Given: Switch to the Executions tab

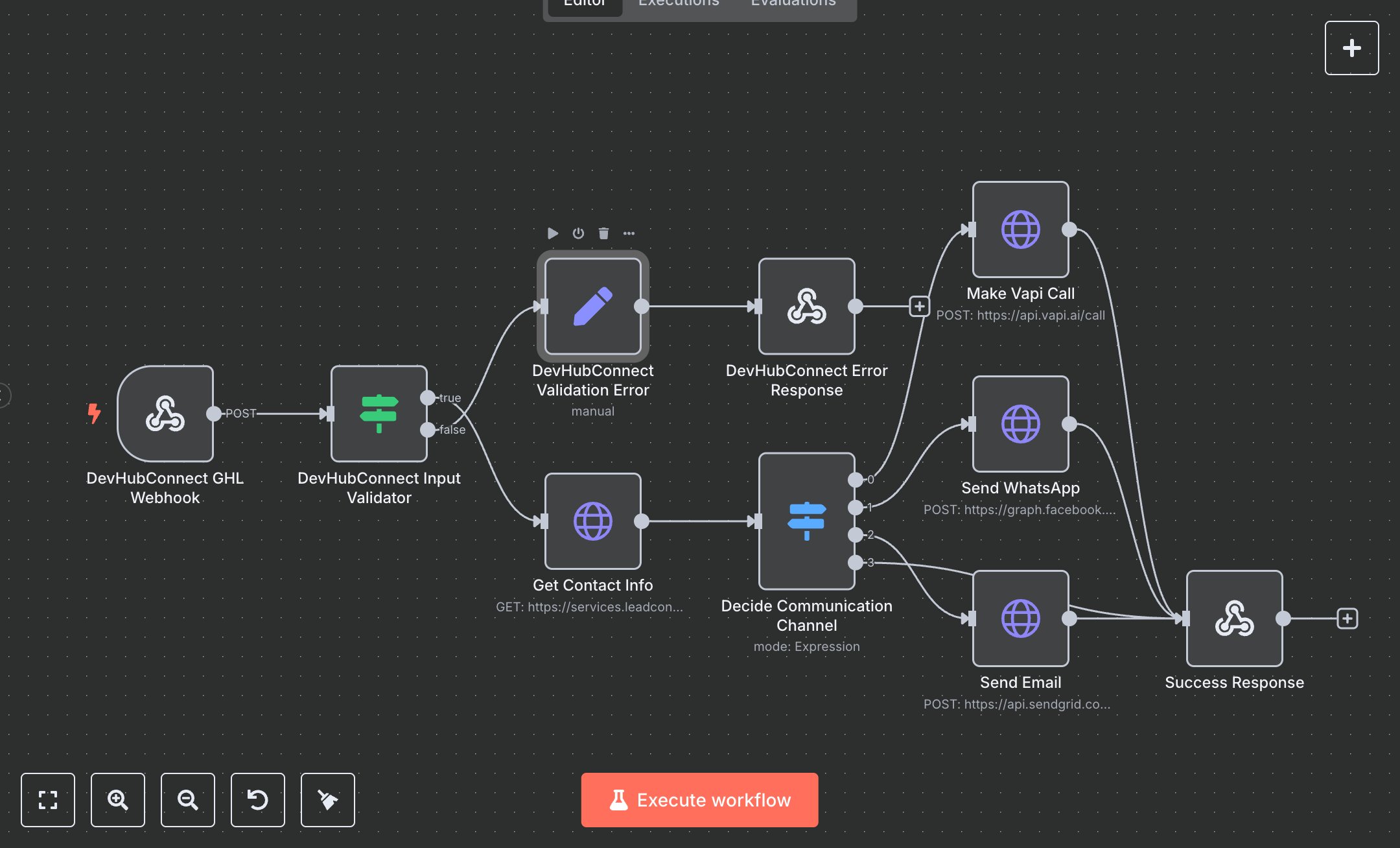Looking at the screenshot, I should click(x=678, y=3).
